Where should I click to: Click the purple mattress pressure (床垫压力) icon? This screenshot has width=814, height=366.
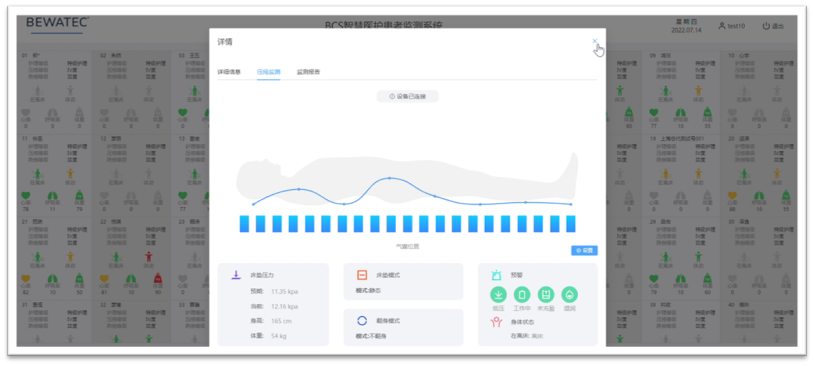click(236, 275)
